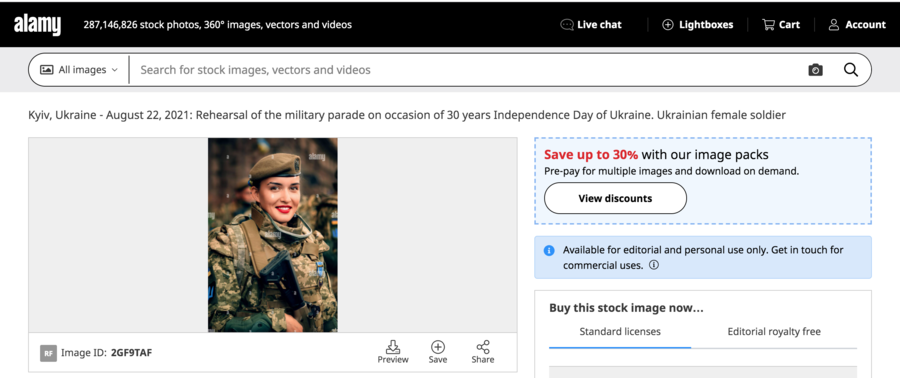Share the stock image
Screen dimensions: 900x378
[483, 352]
